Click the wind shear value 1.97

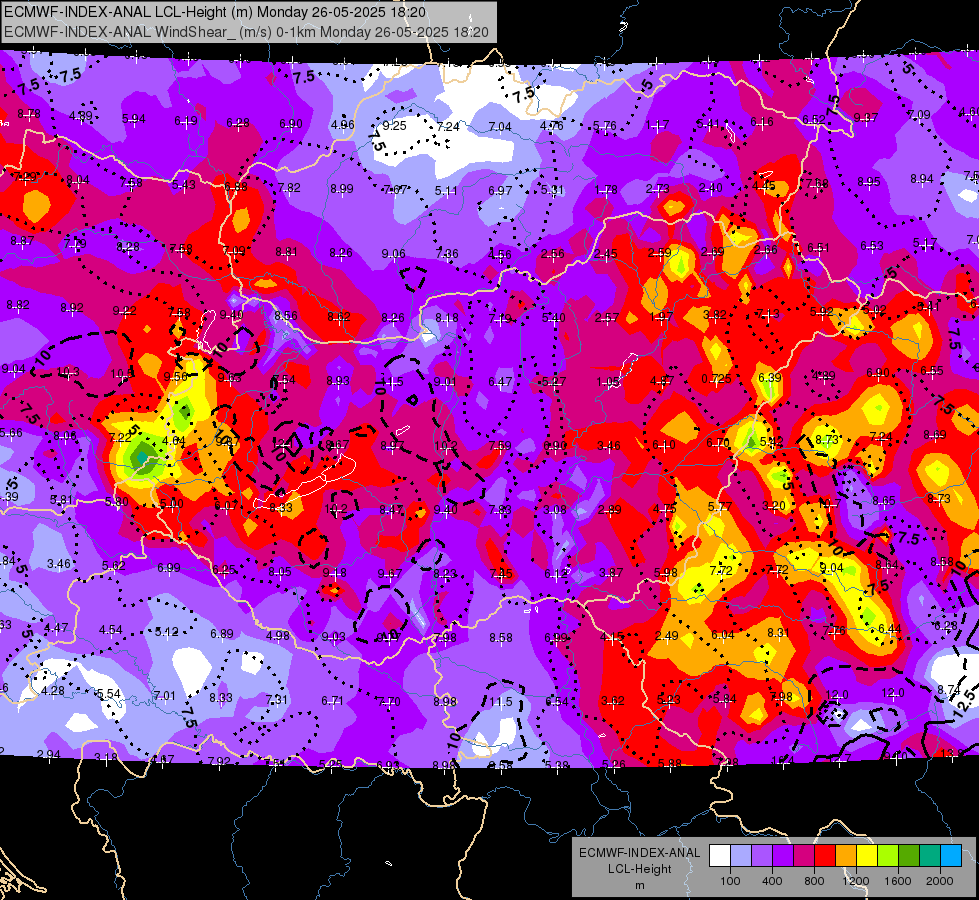(661, 317)
